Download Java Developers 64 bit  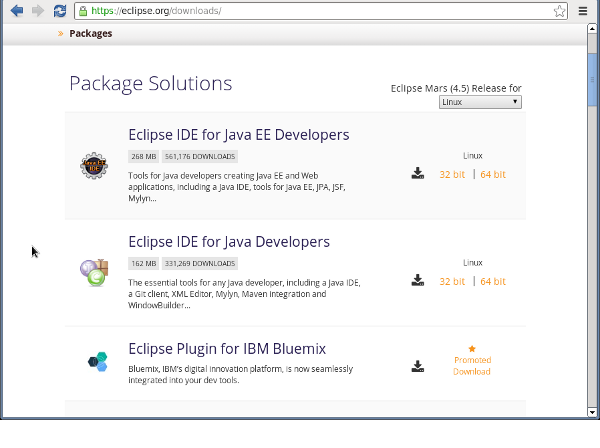point(493,282)
